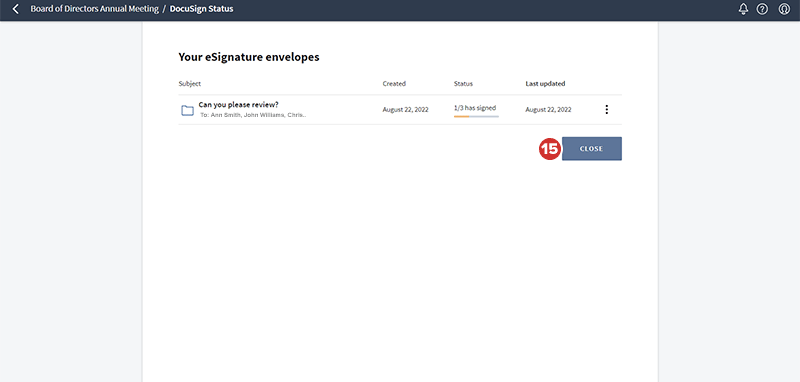The height and width of the screenshot is (382, 800).
Task: Open the three-dot envelope options menu
Action: pos(607,109)
